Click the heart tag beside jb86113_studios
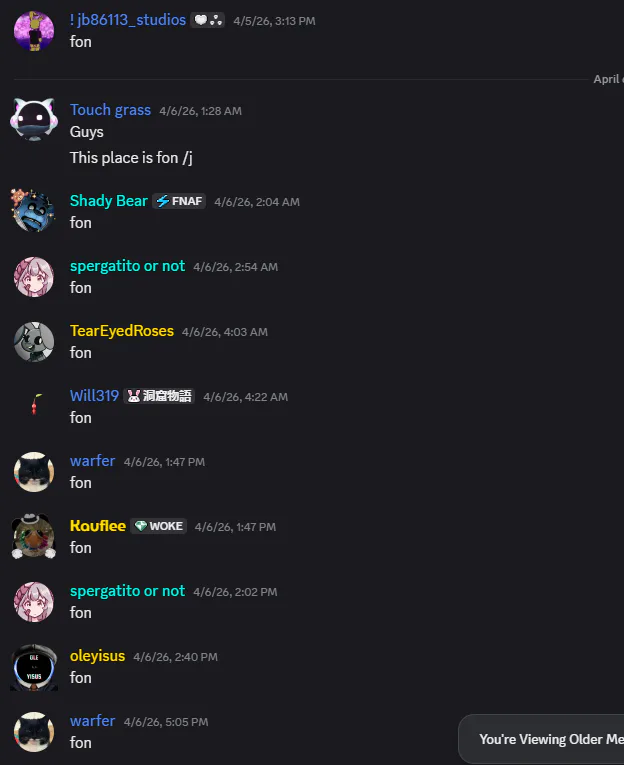This screenshot has width=624, height=765. (x=207, y=20)
